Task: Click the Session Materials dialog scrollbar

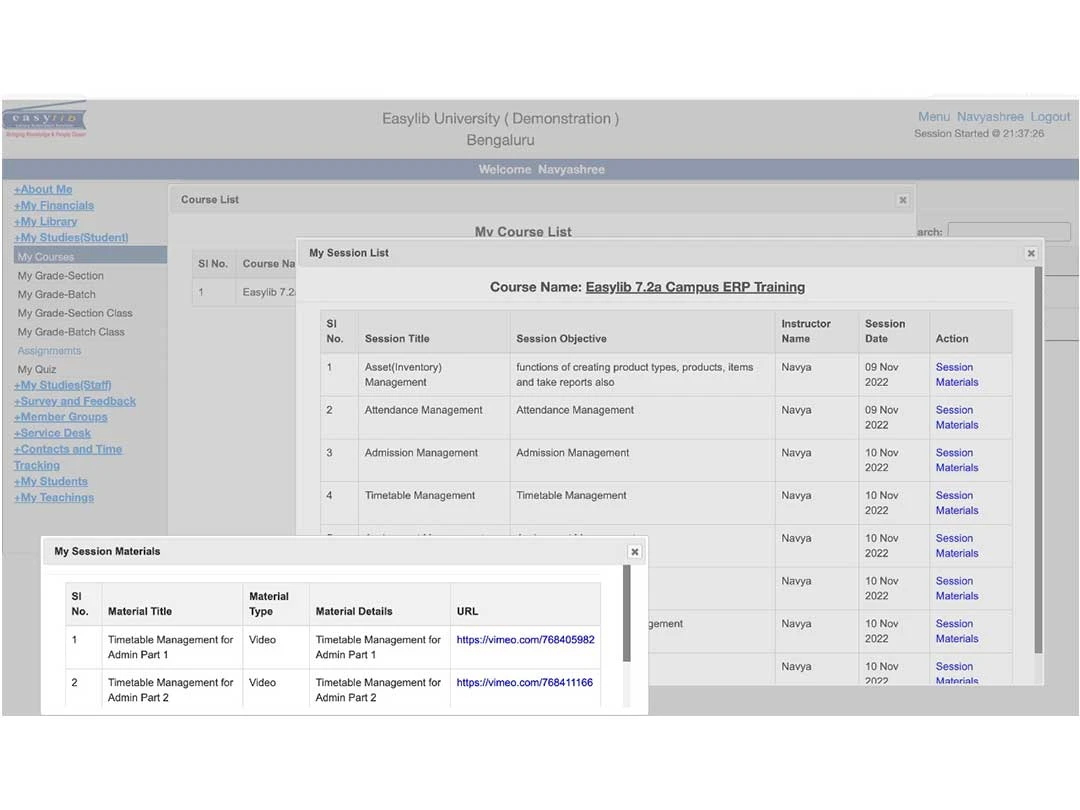Action: click(x=627, y=615)
